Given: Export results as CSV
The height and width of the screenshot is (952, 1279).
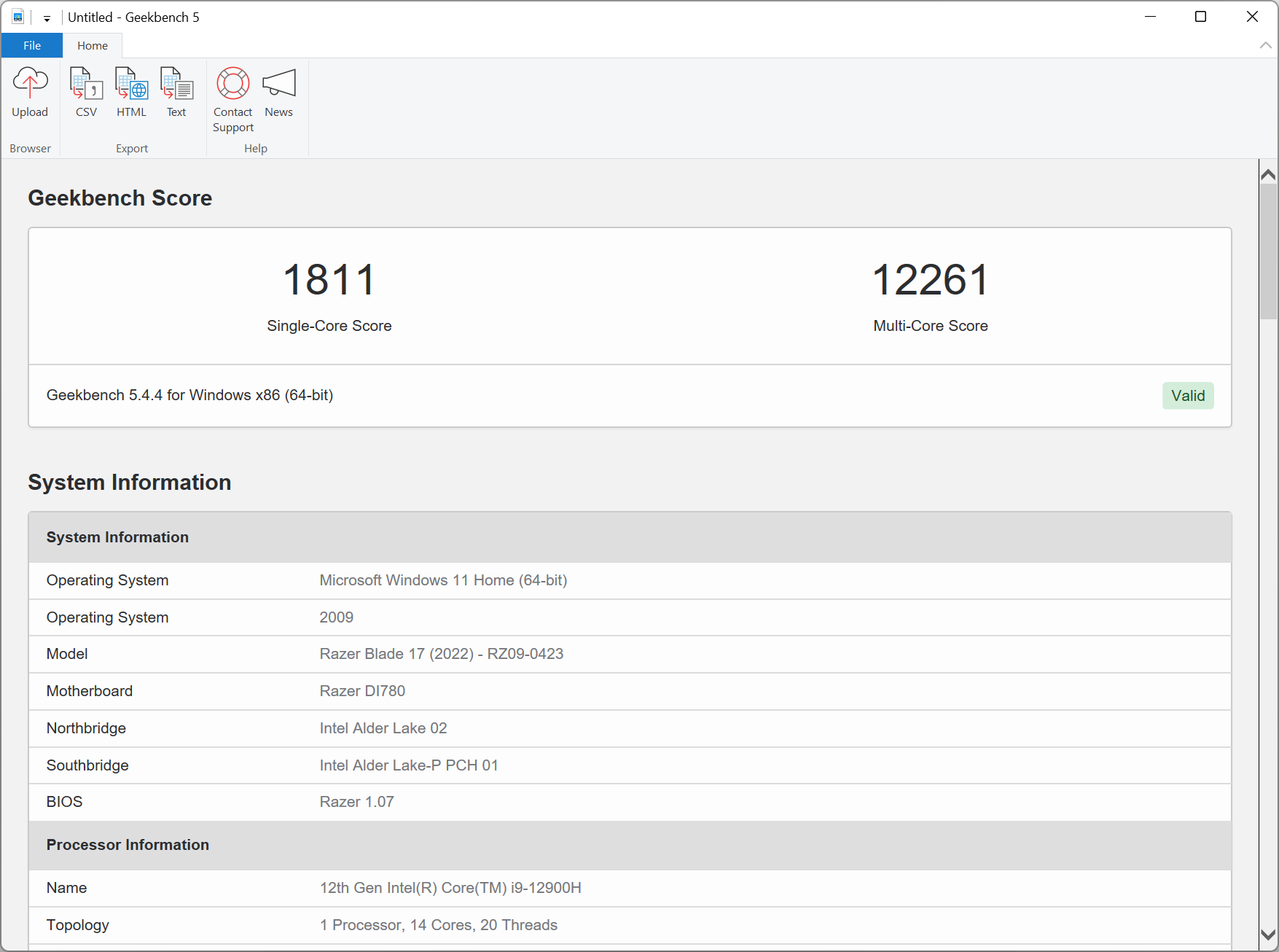Looking at the screenshot, I should 86,93.
